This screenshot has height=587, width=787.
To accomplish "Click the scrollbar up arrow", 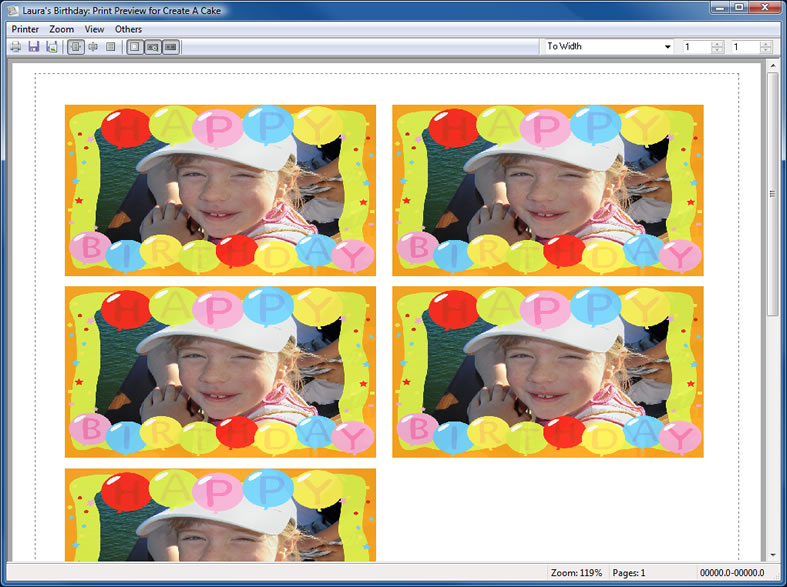I will tap(772, 66).
